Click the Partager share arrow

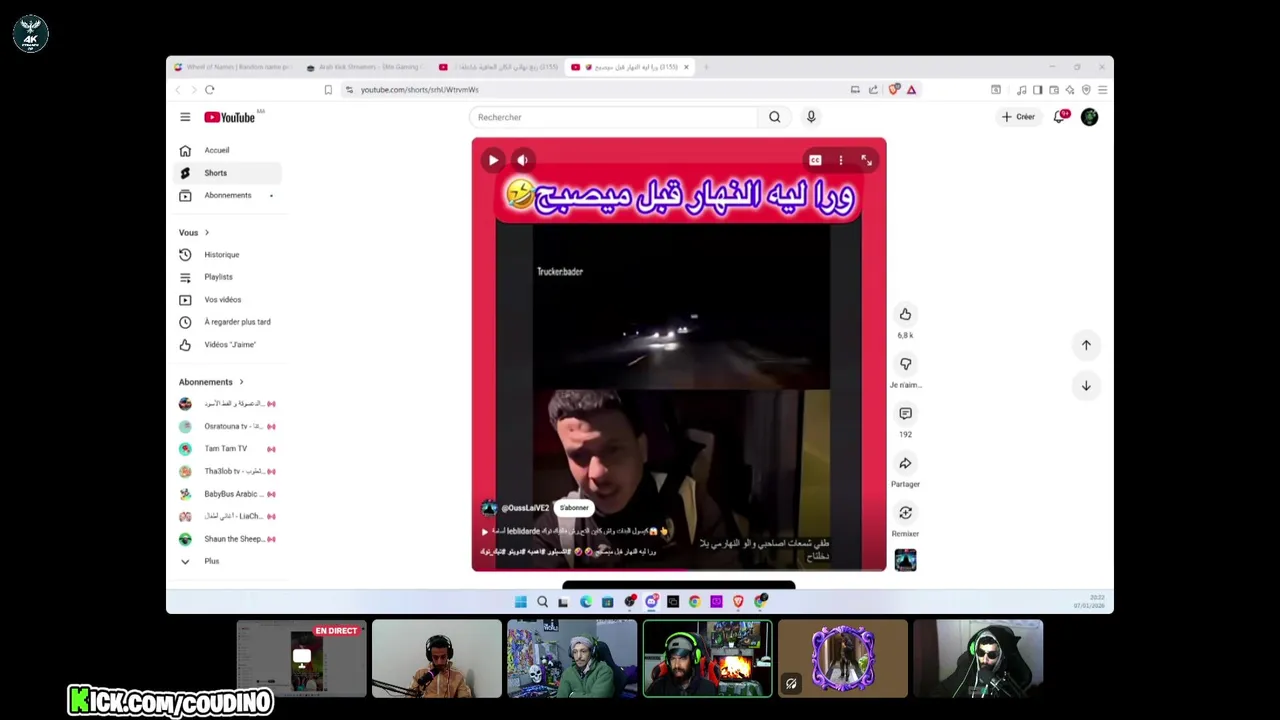[905, 463]
